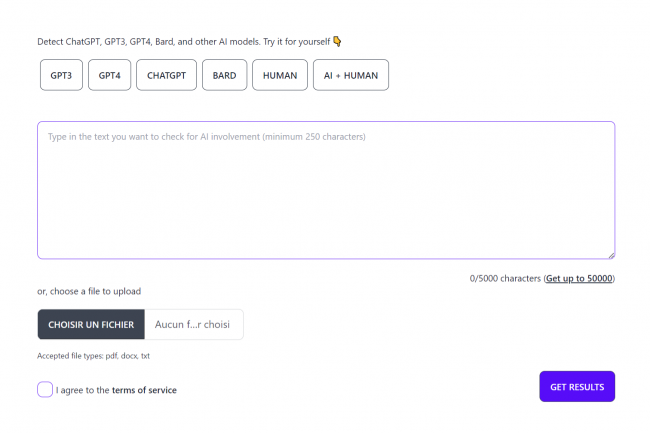Click the pointing hand emoji icon
650x433 pixels.
pyautogui.click(x=337, y=41)
